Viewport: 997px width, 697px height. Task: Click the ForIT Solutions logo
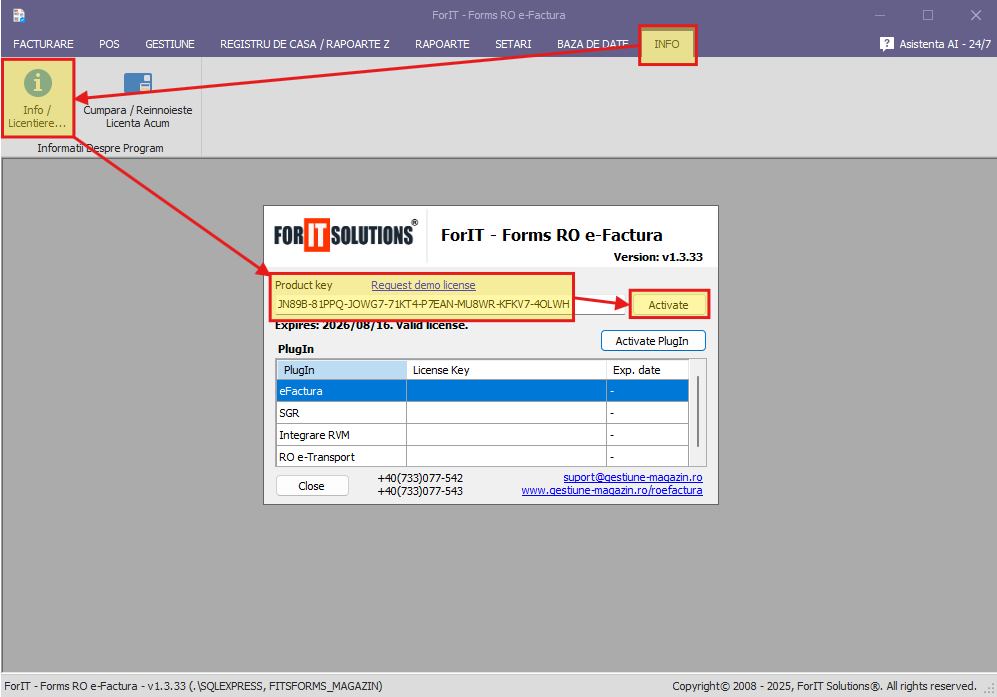(346, 235)
